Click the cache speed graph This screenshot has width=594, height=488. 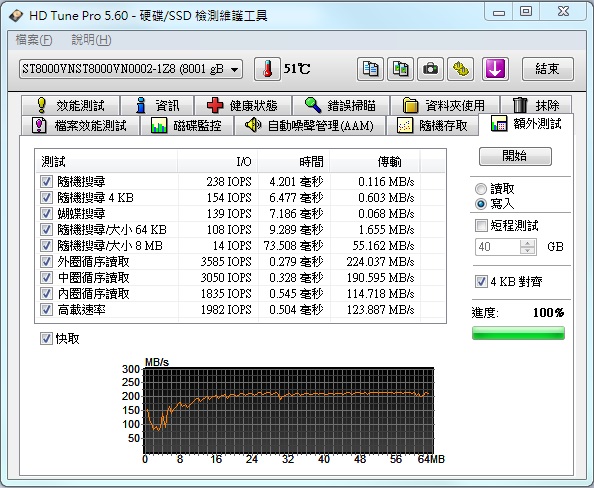pos(289,410)
